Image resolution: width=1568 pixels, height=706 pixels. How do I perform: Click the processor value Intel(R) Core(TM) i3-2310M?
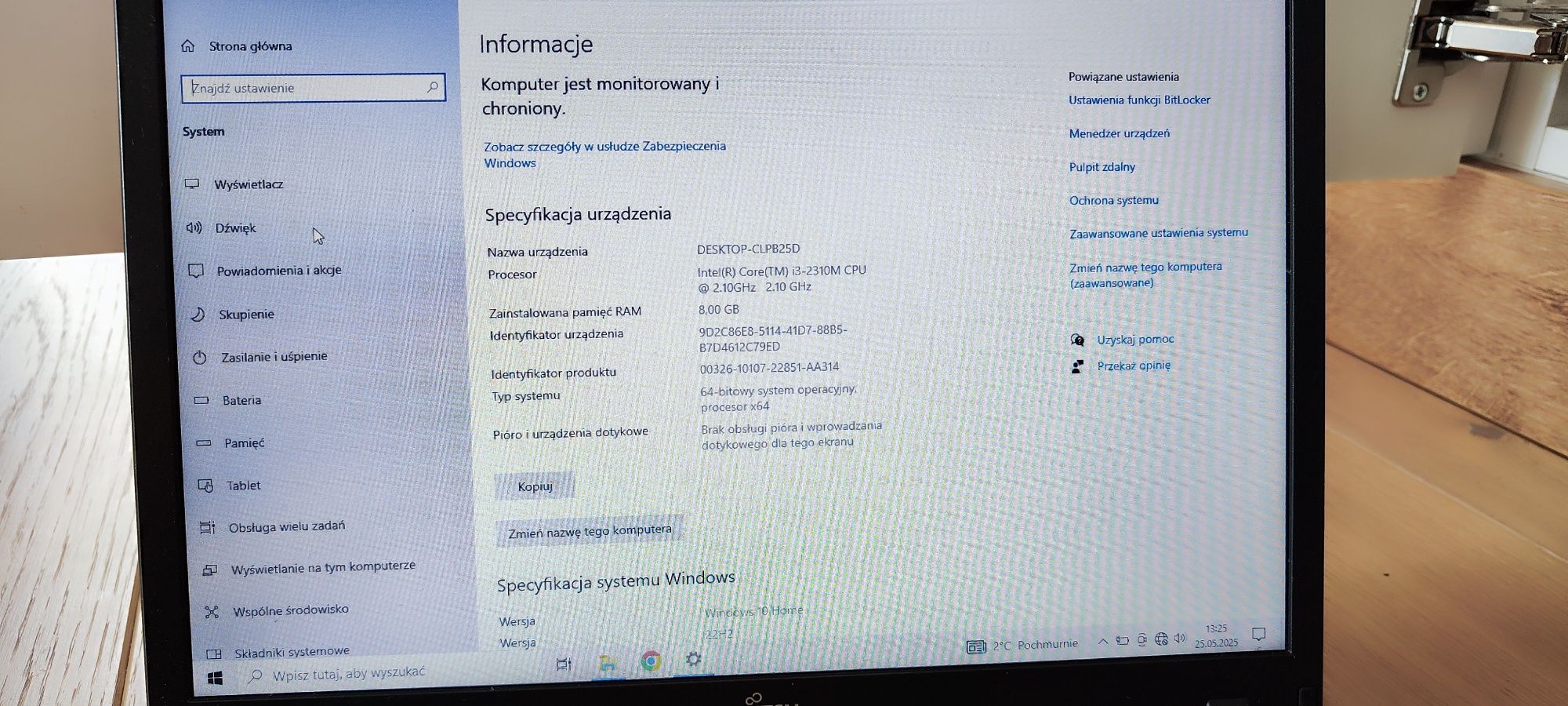click(782, 278)
